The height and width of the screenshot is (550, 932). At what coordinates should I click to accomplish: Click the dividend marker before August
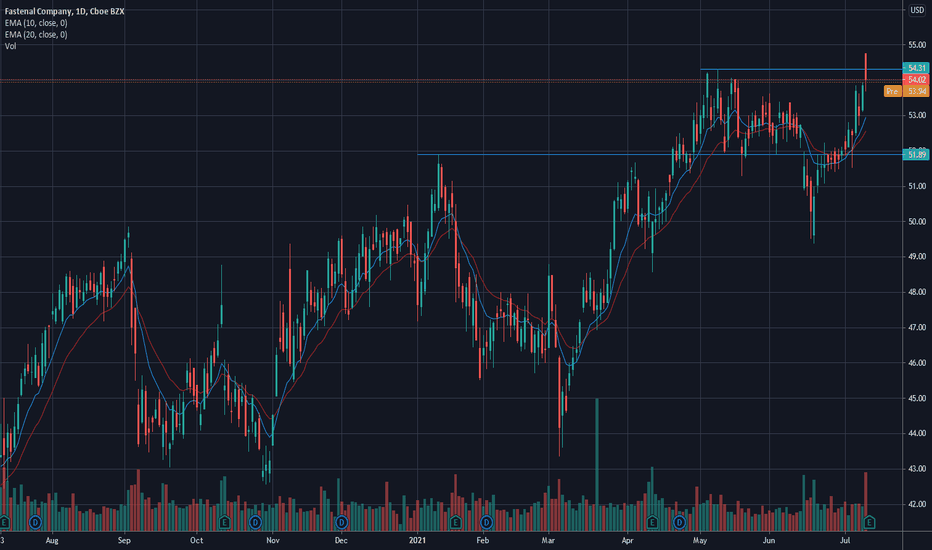[35, 523]
